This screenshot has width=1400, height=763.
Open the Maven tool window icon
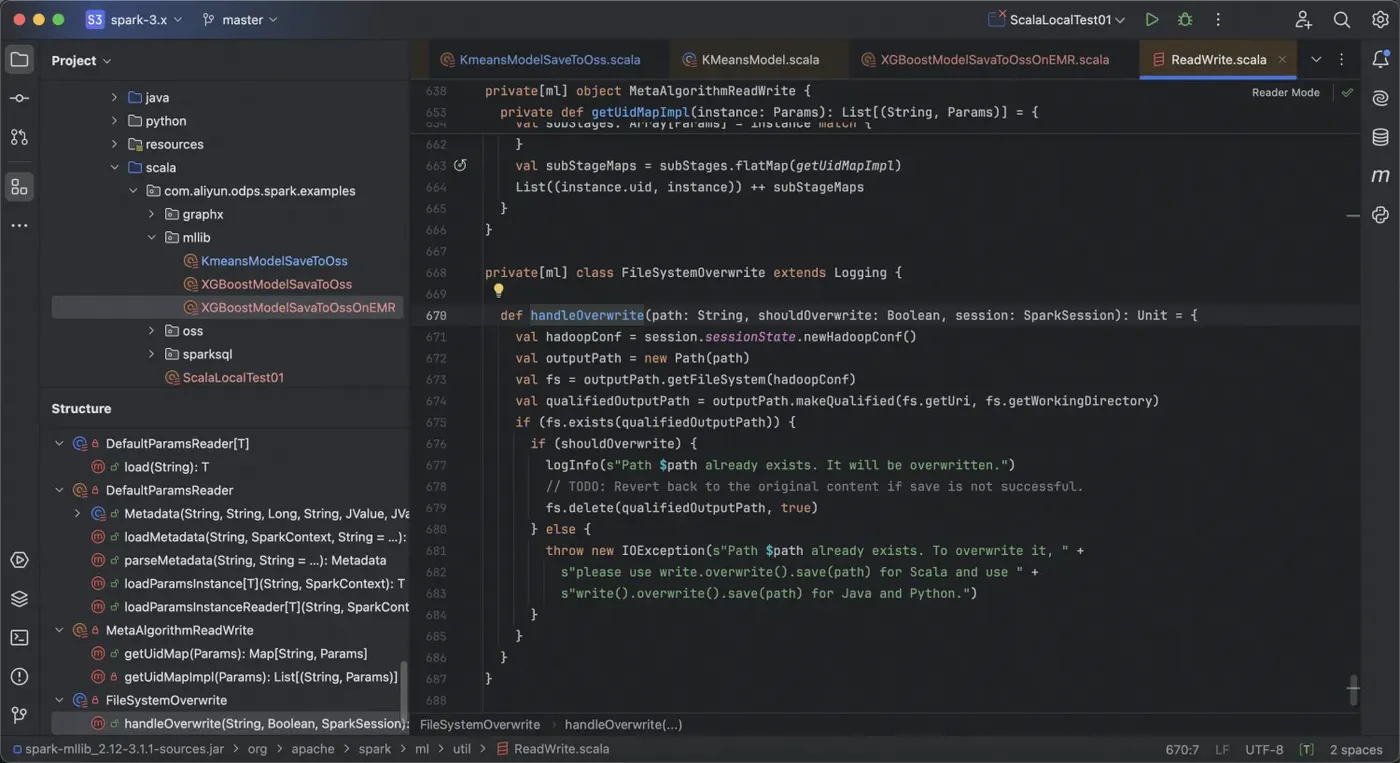point(1380,176)
